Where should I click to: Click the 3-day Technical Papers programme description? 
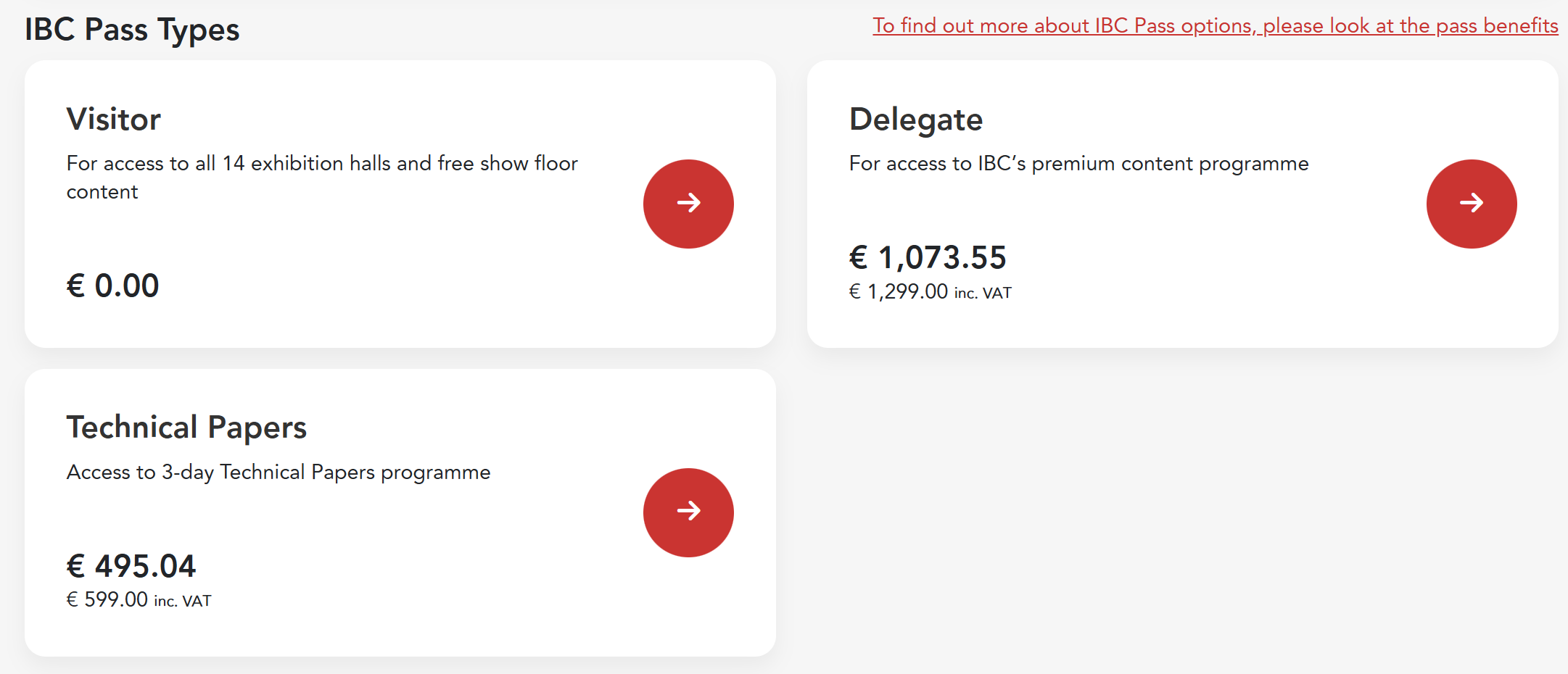[278, 472]
